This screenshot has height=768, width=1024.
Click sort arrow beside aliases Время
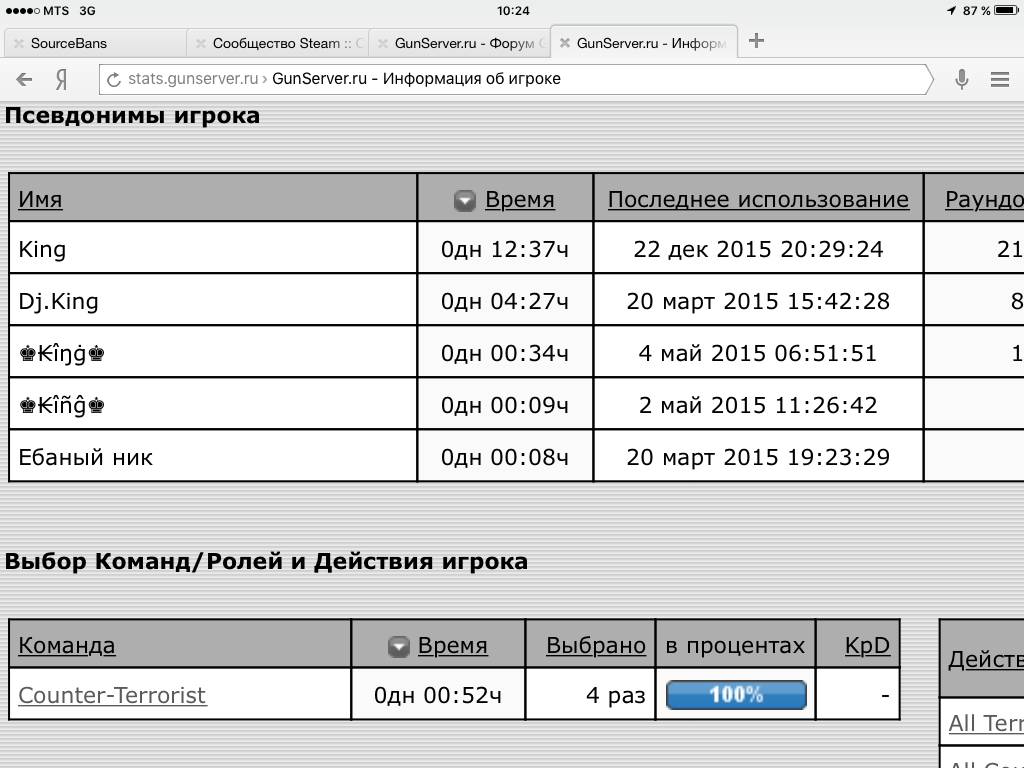click(x=464, y=201)
